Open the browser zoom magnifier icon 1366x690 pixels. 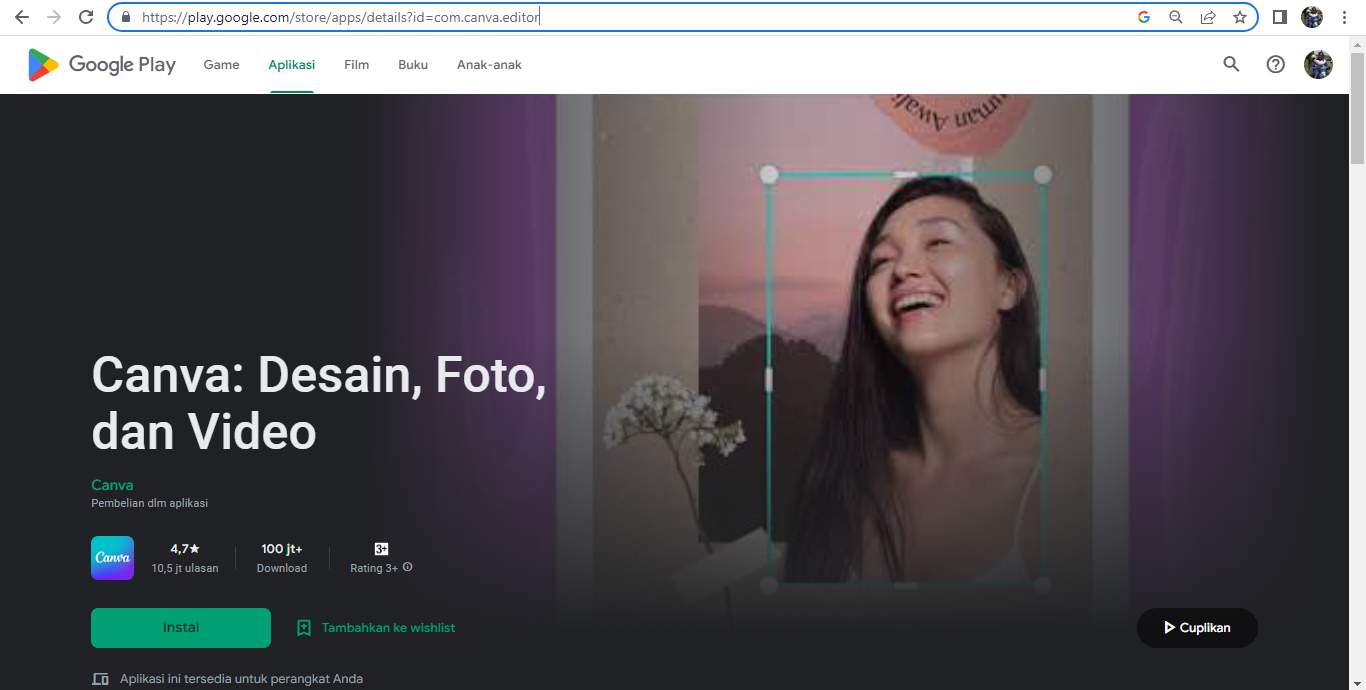coord(1176,17)
